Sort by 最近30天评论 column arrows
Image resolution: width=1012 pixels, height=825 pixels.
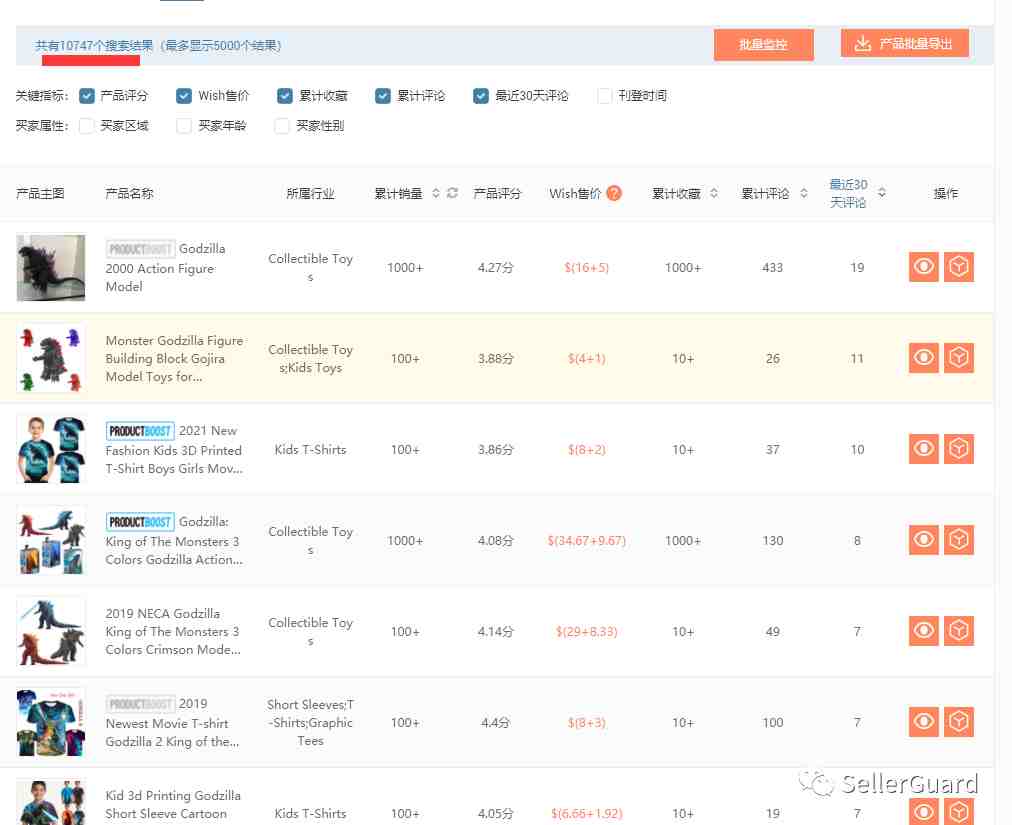pos(882,193)
